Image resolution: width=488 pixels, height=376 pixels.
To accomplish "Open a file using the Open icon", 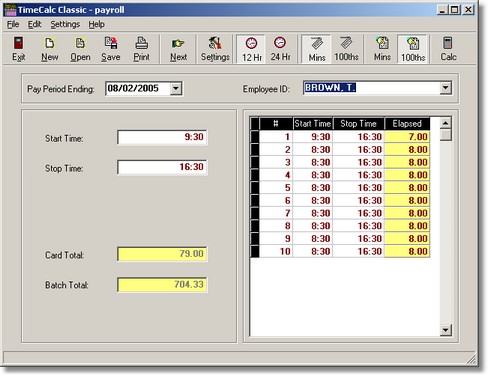I will 80,49.
